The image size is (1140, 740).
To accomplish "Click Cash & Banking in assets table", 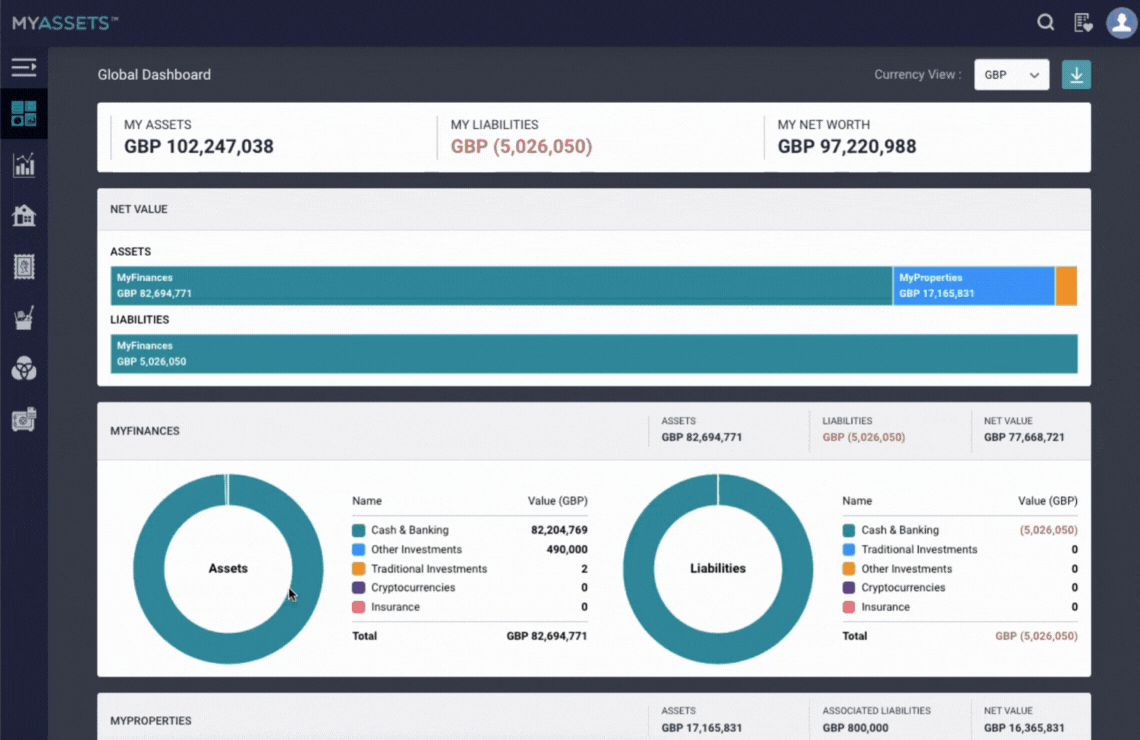I will pyautogui.click(x=410, y=530).
